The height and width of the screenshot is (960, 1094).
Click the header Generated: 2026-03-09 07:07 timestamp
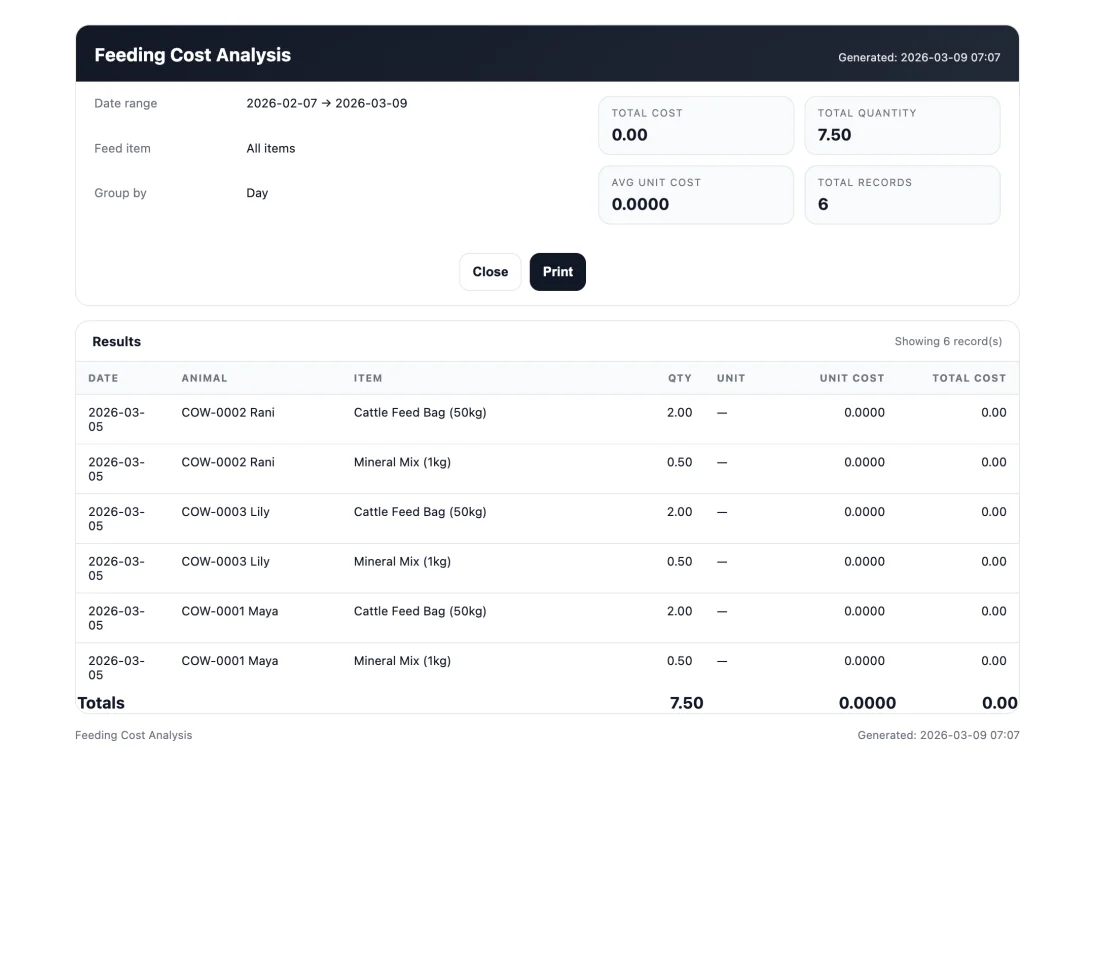coord(919,57)
